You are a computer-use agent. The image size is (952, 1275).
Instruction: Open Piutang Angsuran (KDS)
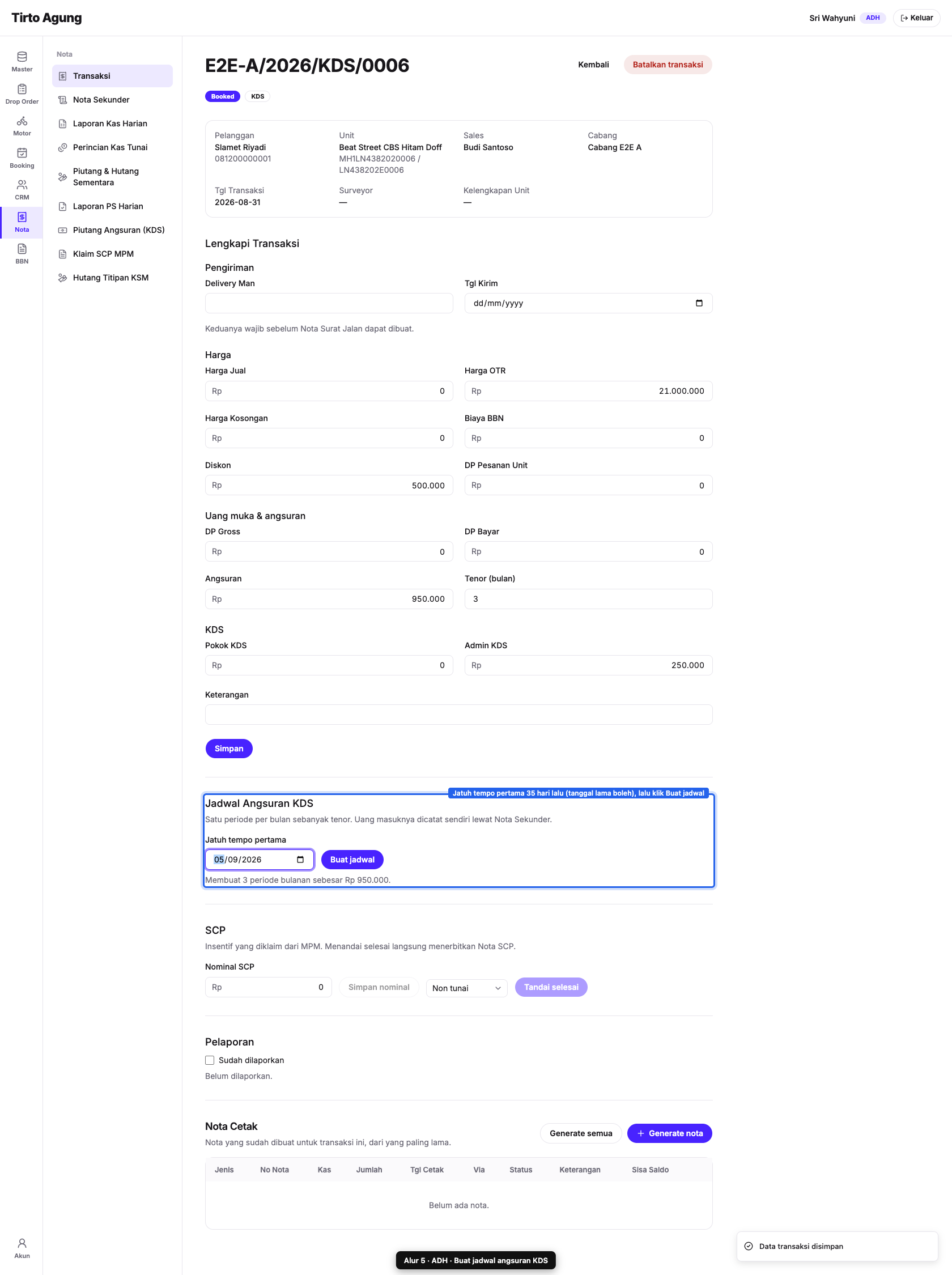pyautogui.click(x=112, y=230)
